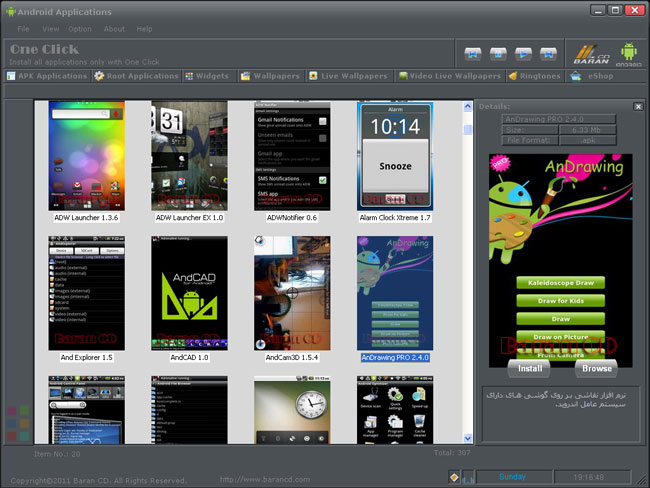Click the .apk file format value

pyautogui.click(x=587, y=140)
